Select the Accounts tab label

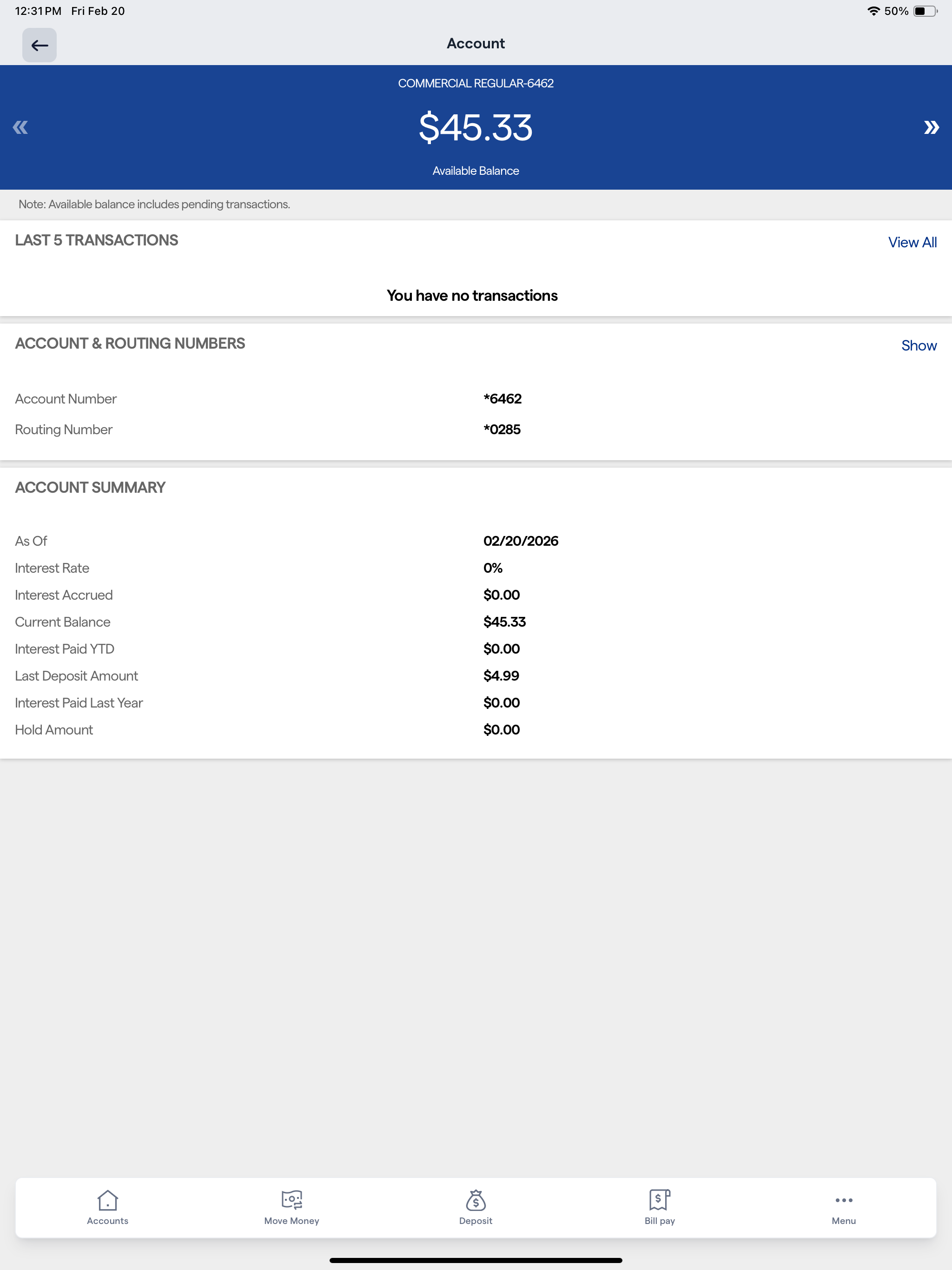[107, 1221]
